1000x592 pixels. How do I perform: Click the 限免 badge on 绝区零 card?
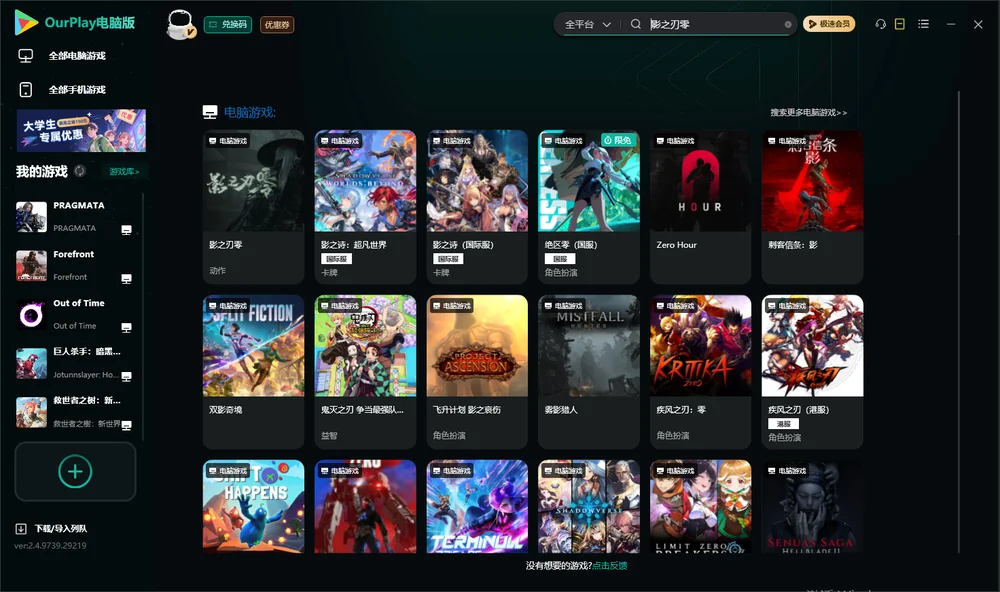tap(617, 140)
